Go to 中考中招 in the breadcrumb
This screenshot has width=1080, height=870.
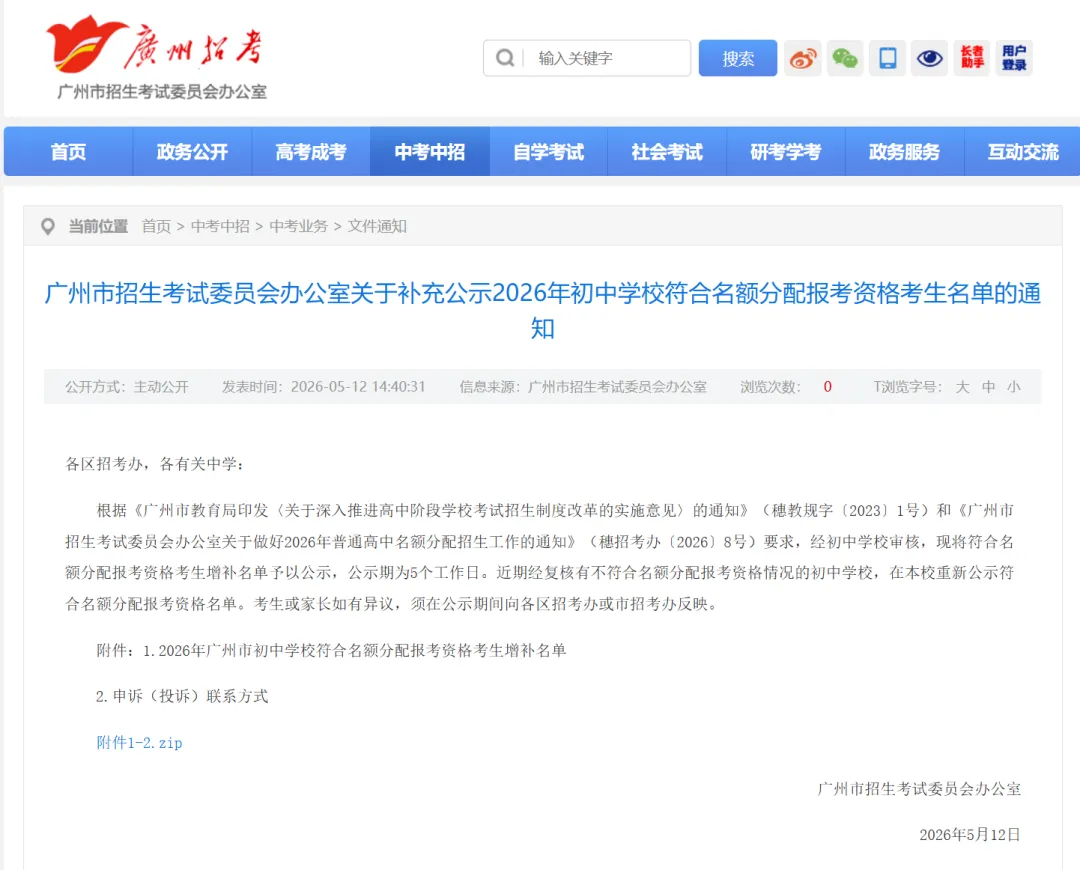(x=220, y=227)
